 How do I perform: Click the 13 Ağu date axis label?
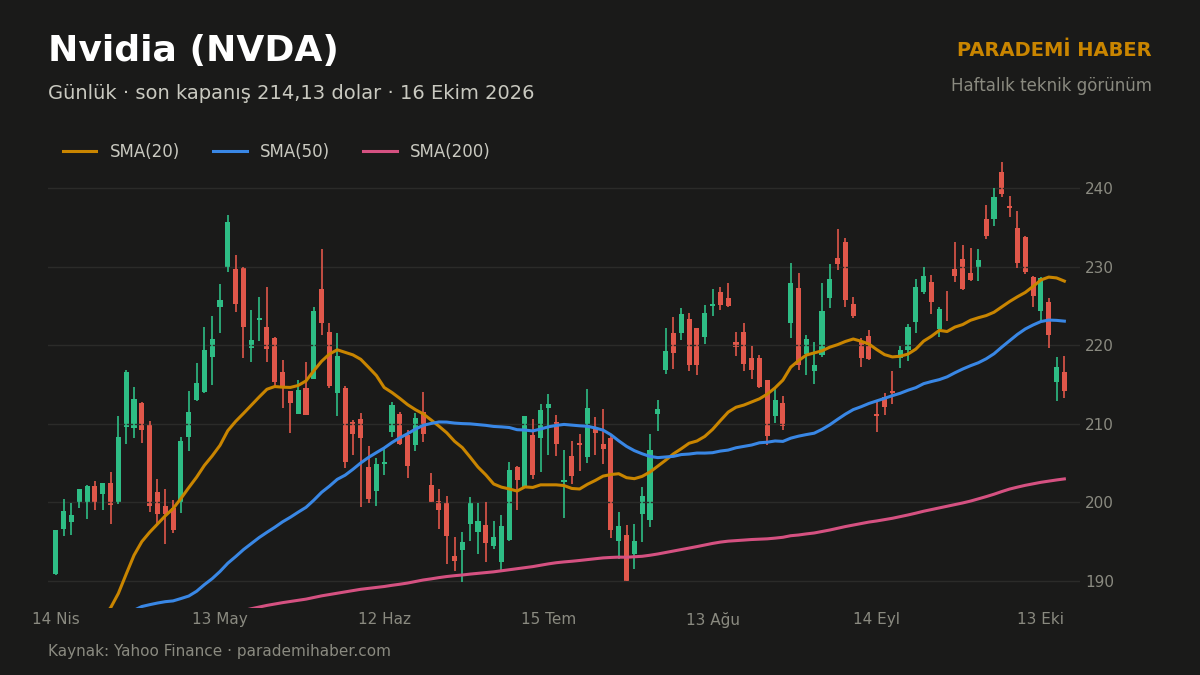point(713,620)
